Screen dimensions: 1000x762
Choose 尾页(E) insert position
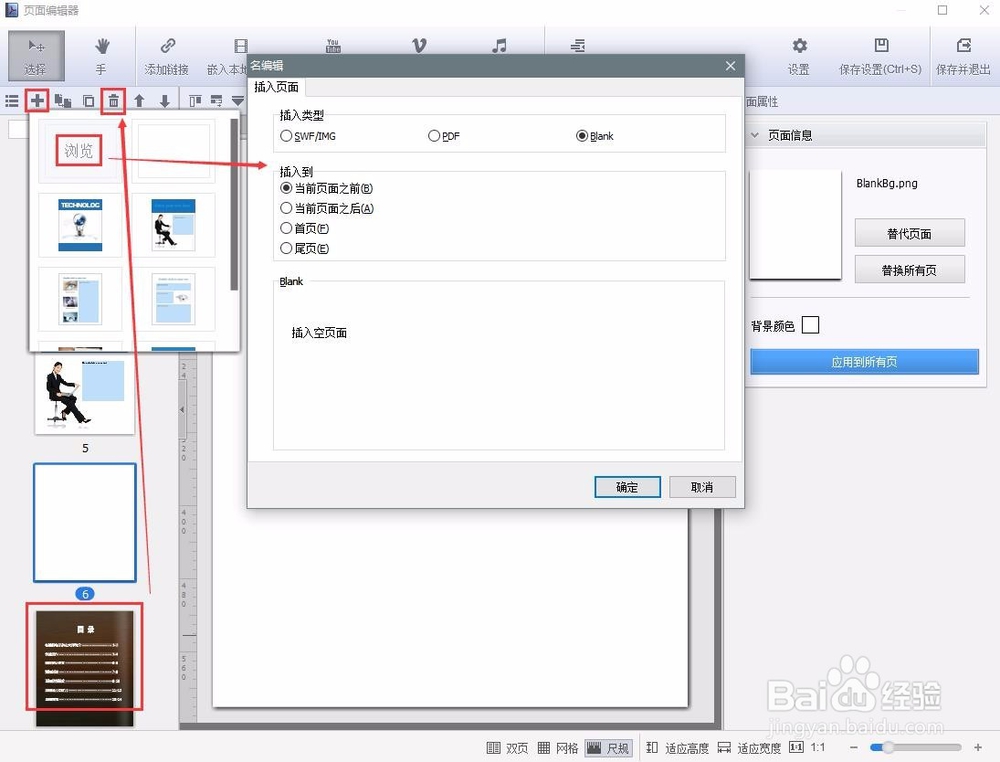point(305,248)
